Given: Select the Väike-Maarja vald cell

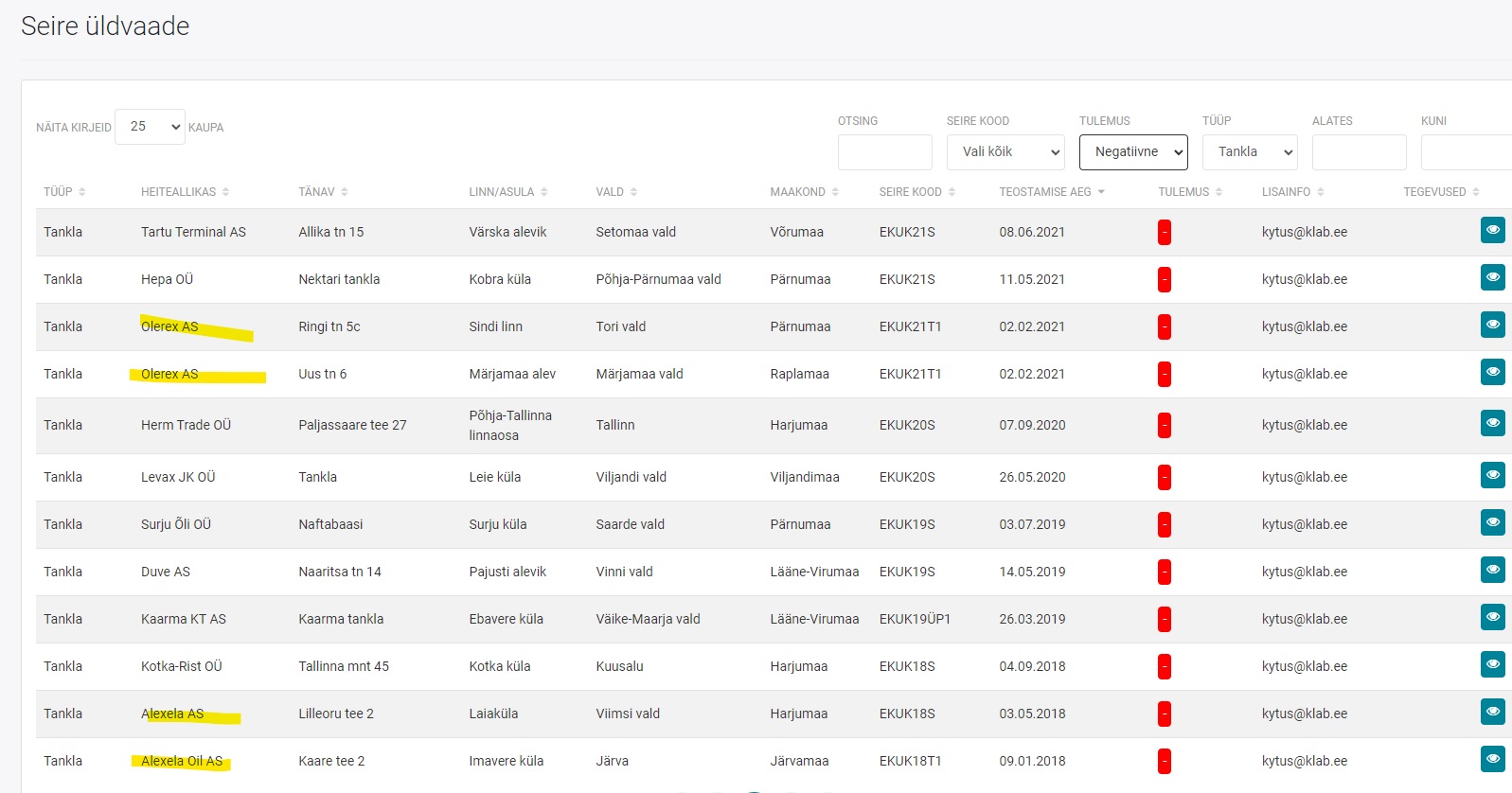Looking at the screenshot, I should click(648, 619).
